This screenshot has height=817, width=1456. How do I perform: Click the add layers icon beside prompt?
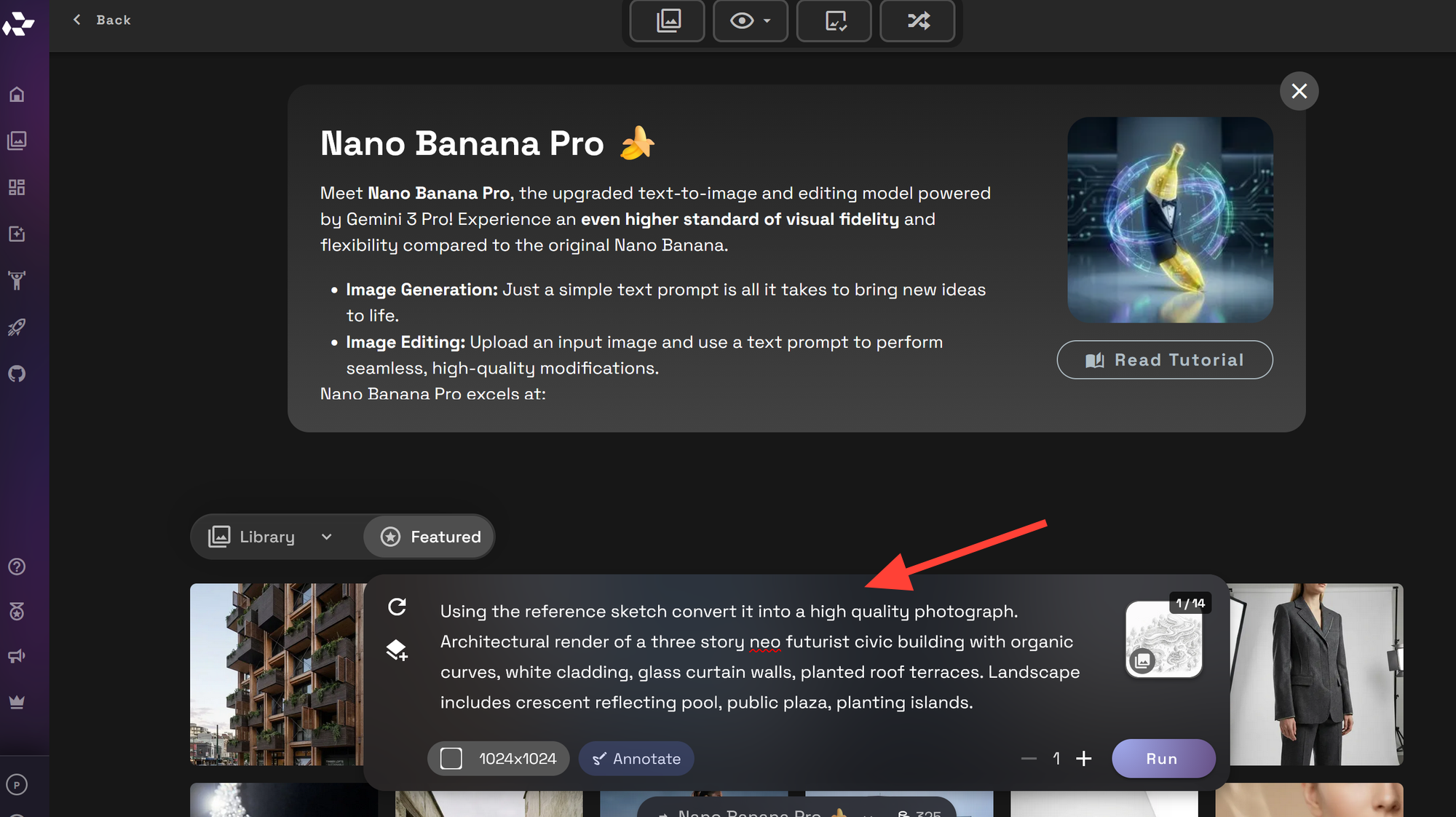click(397, 650)
